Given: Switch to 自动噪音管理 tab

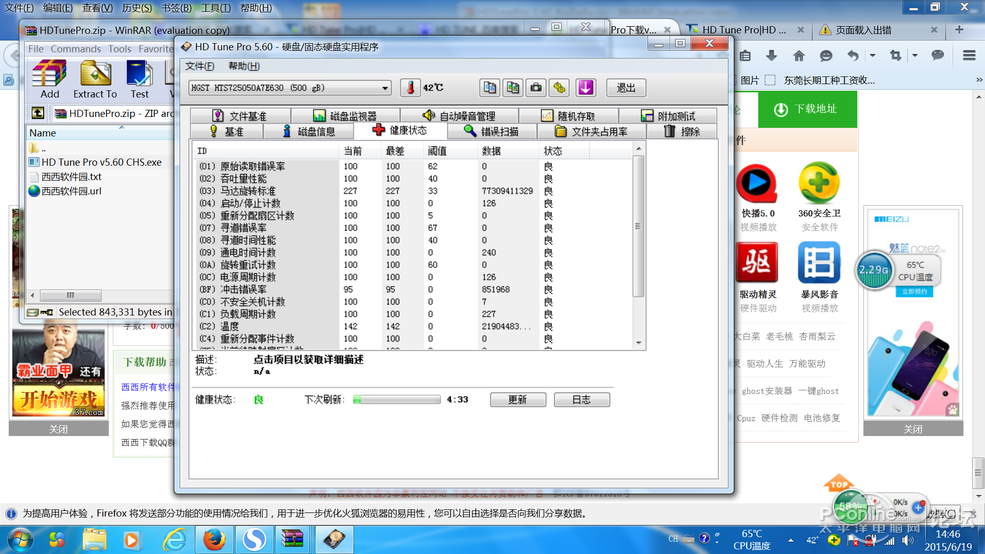Looking at the screenshot, I should (x=459, y=116).
